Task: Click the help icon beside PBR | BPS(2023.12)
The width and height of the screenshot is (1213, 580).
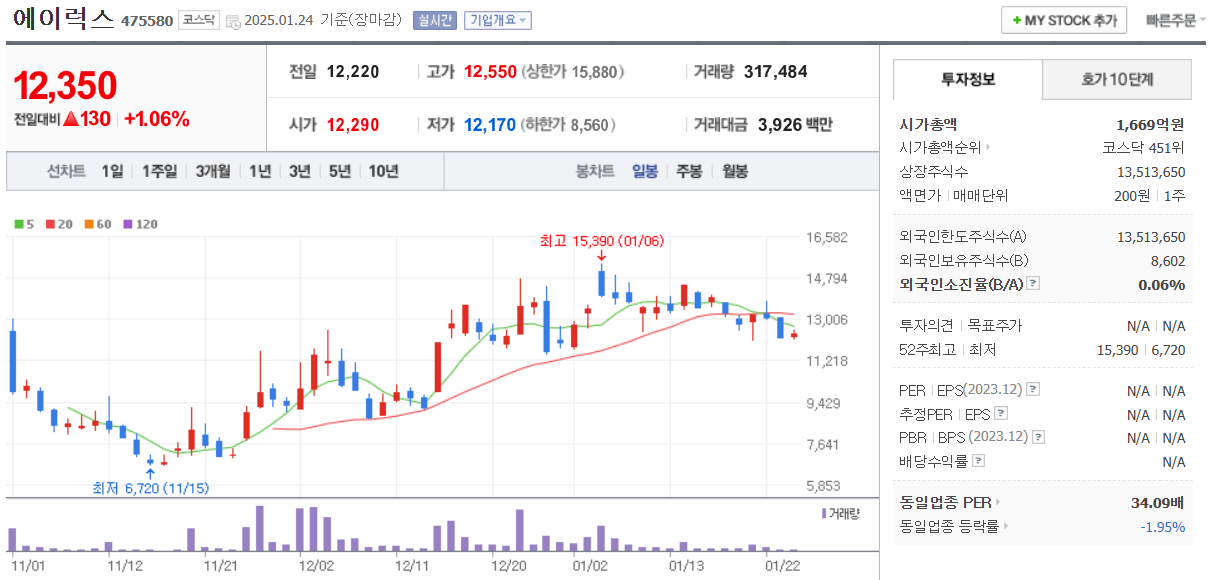Action: (1038, 437)
